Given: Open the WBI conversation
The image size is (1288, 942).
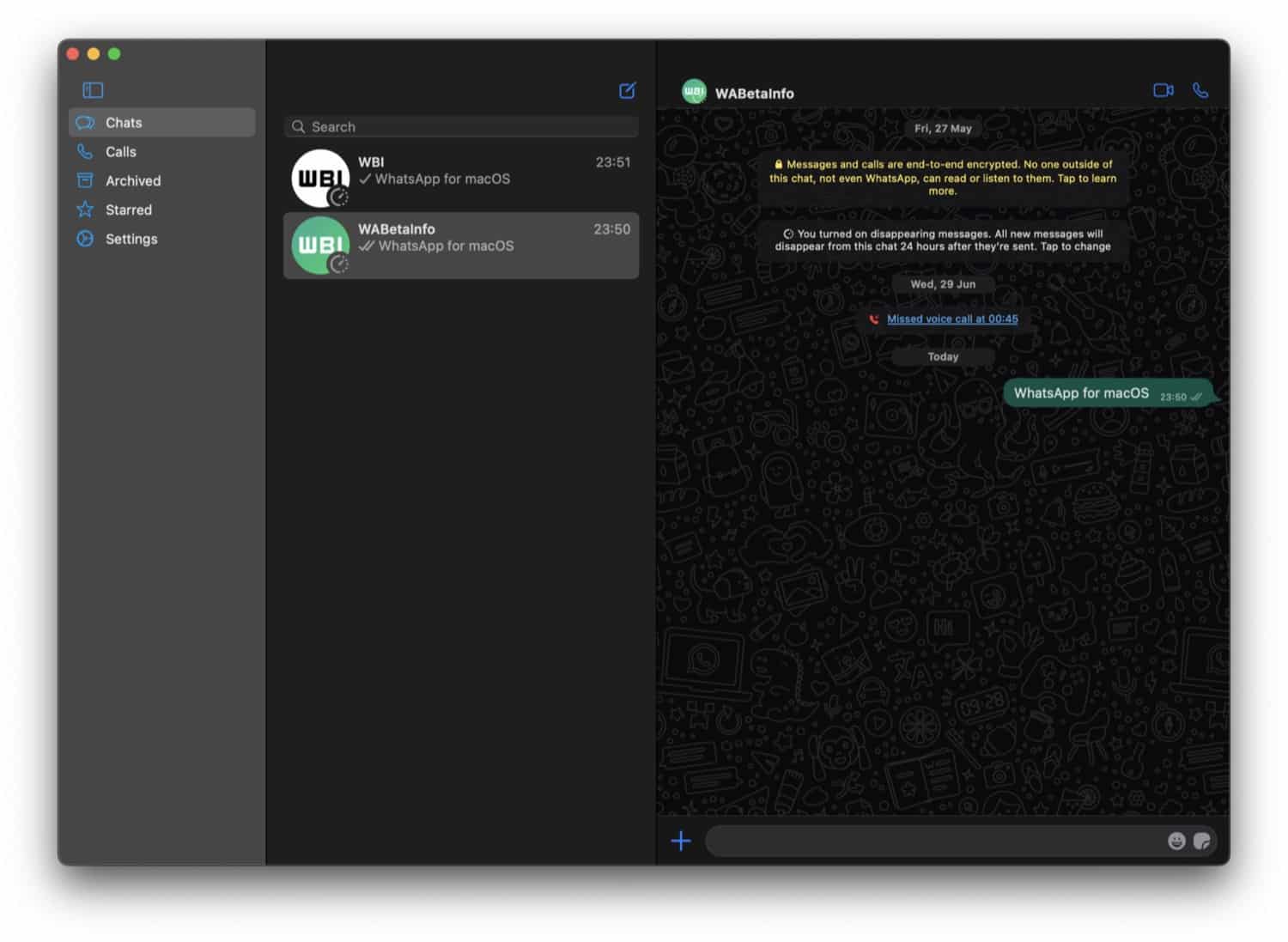Looking at the screenshot, I should point(462,179).
